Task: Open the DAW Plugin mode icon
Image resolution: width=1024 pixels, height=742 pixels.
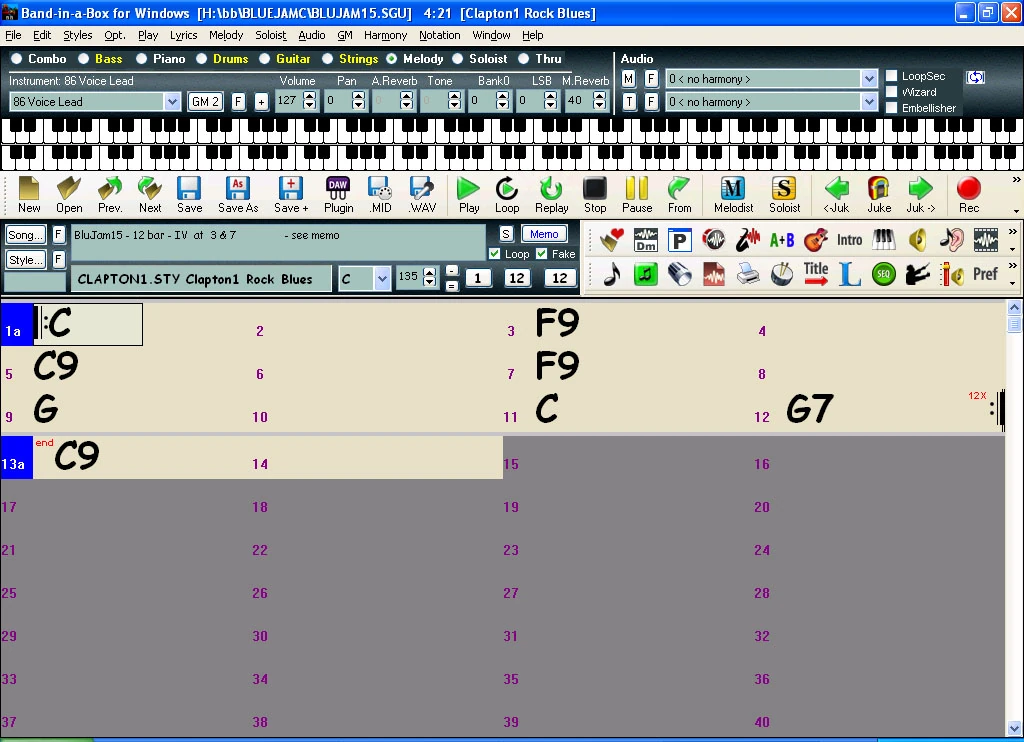Action: coord(338,195)
